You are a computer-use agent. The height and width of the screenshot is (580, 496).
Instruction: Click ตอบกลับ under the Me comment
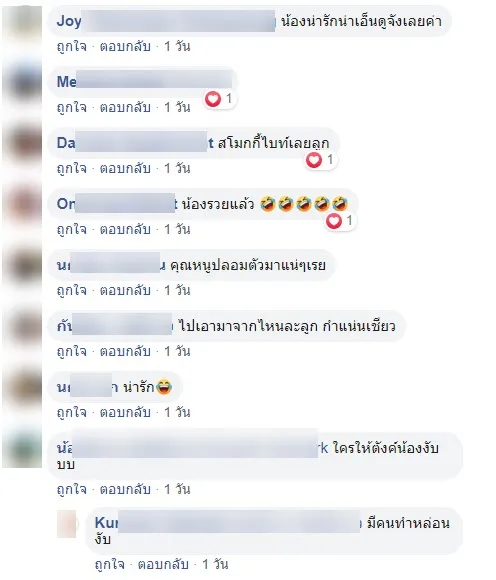[x=125, y=108]
